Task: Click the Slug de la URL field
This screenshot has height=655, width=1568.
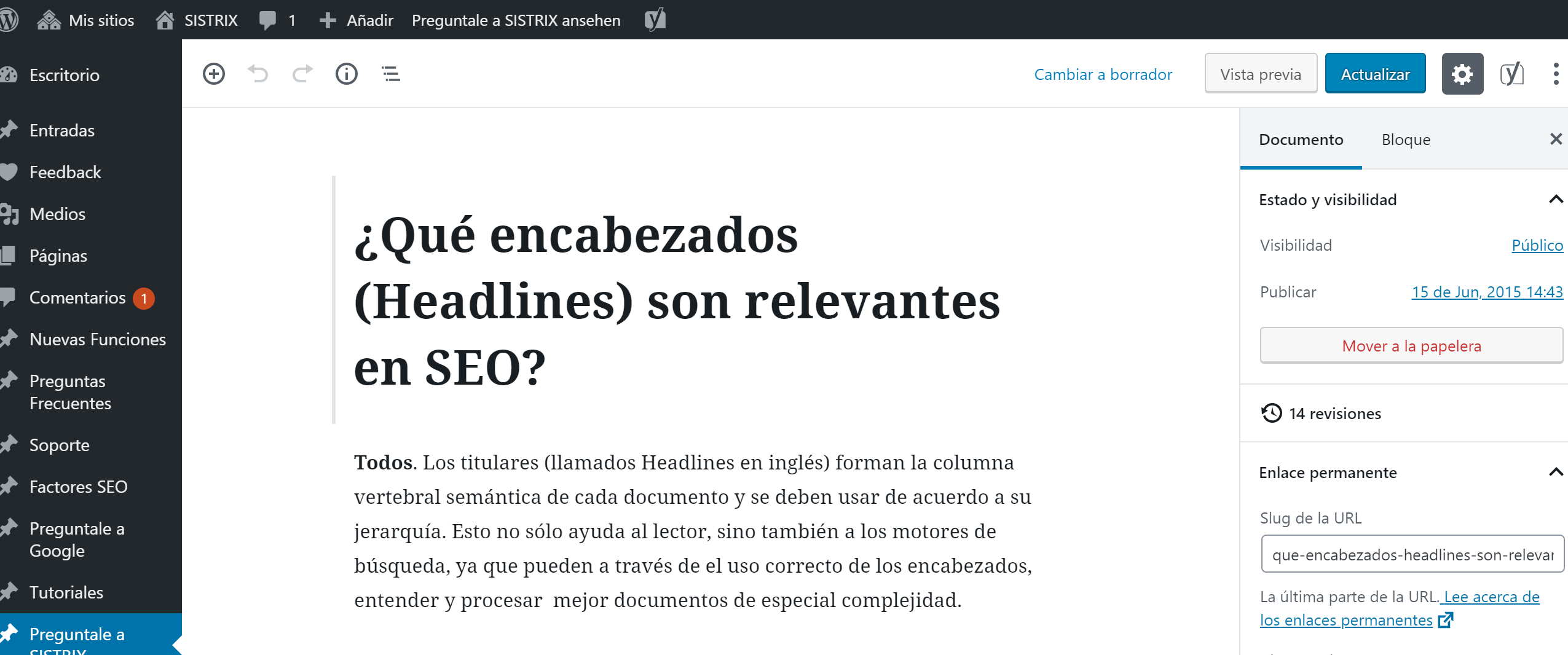Action: click(x=1412, y=554)
